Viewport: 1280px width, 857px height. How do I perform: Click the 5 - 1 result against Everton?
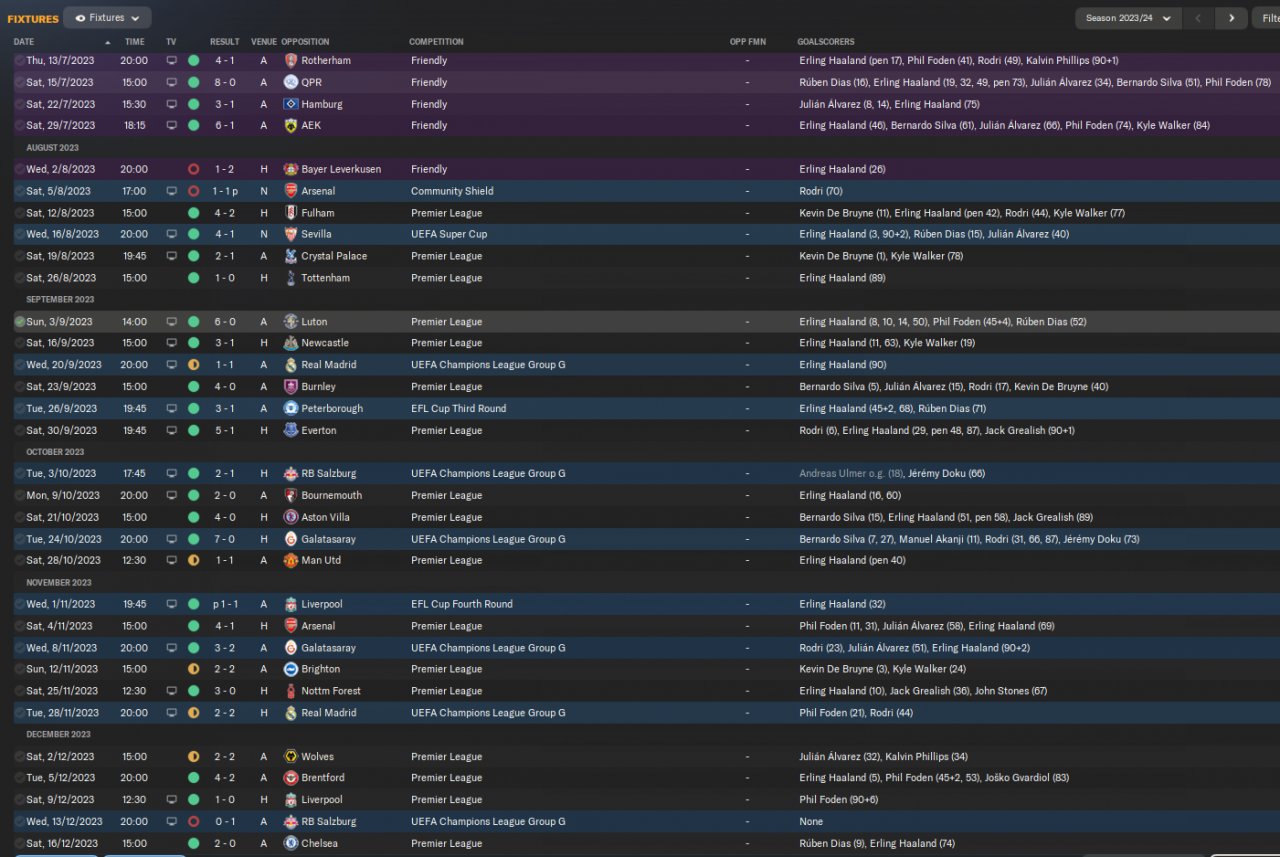(x=225, y=431)
